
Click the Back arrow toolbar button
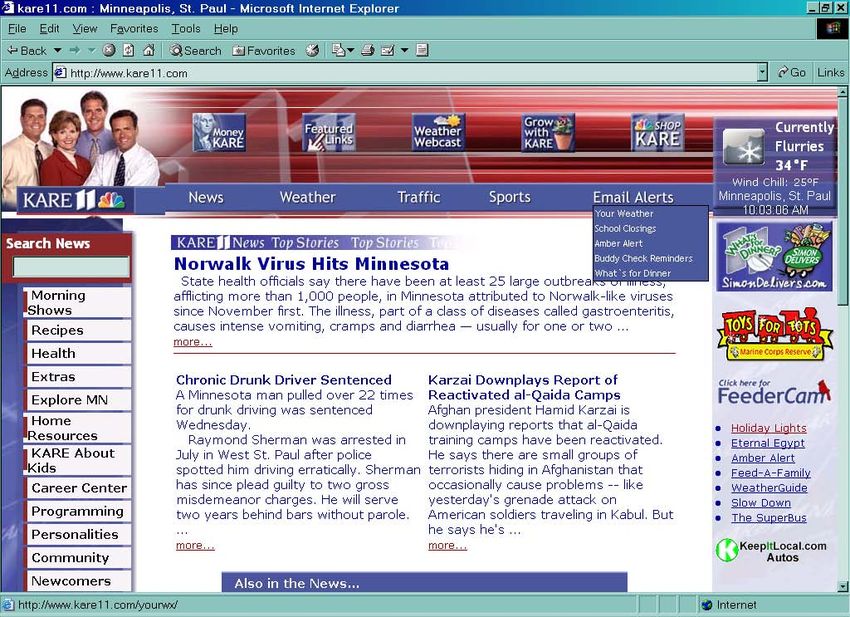click(26, 50)
